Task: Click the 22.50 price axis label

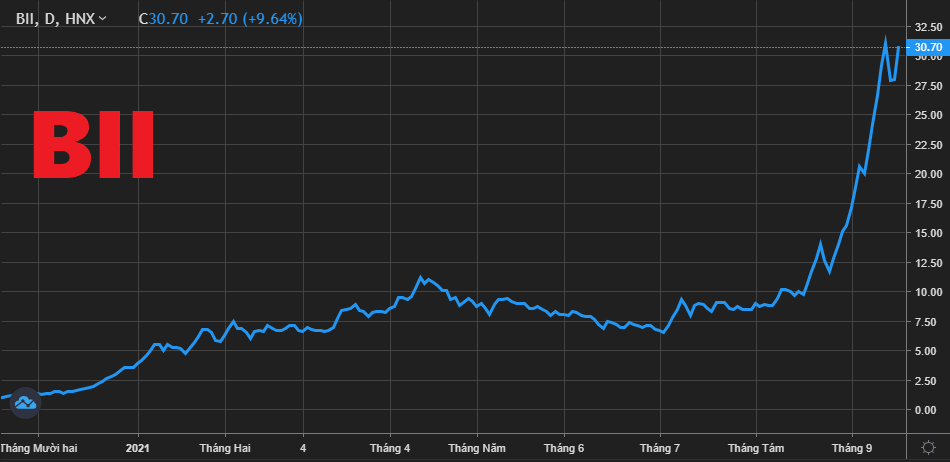Action: pos(928,145)
